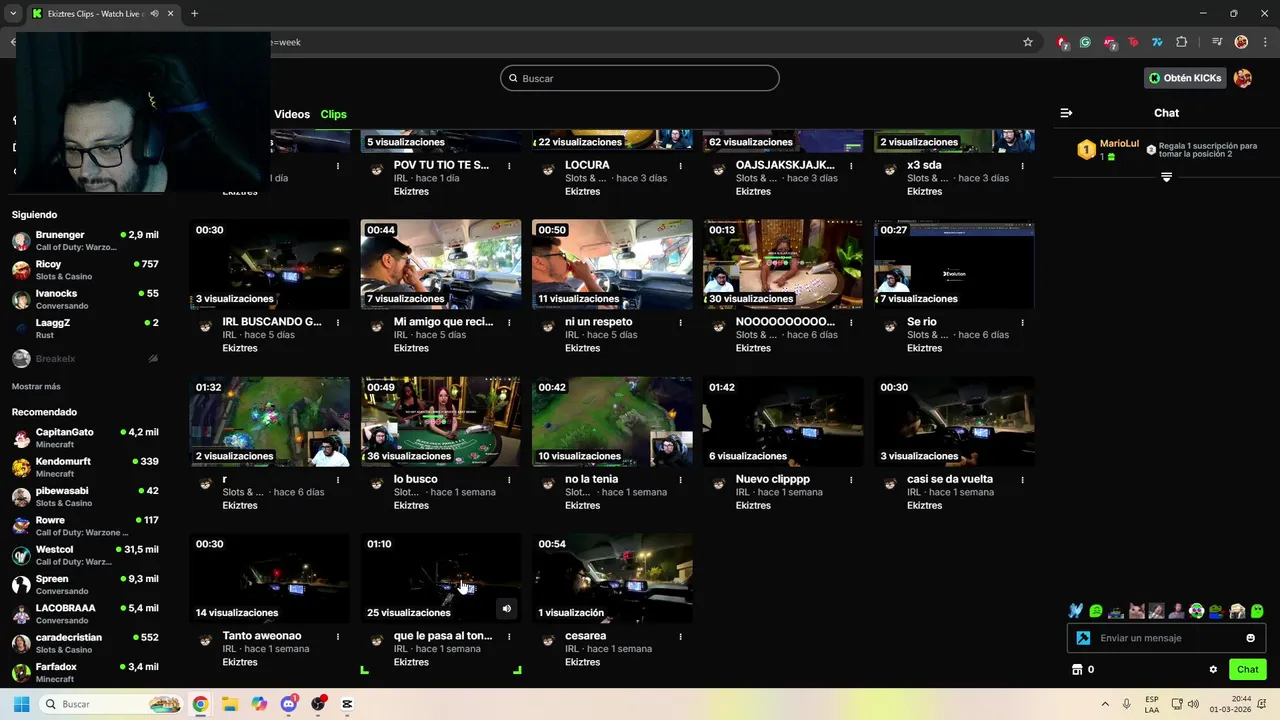The height and width of the screenshot is (720, 1280).
Task: Send message with green Chat button
Action: tap(1247, 670)
